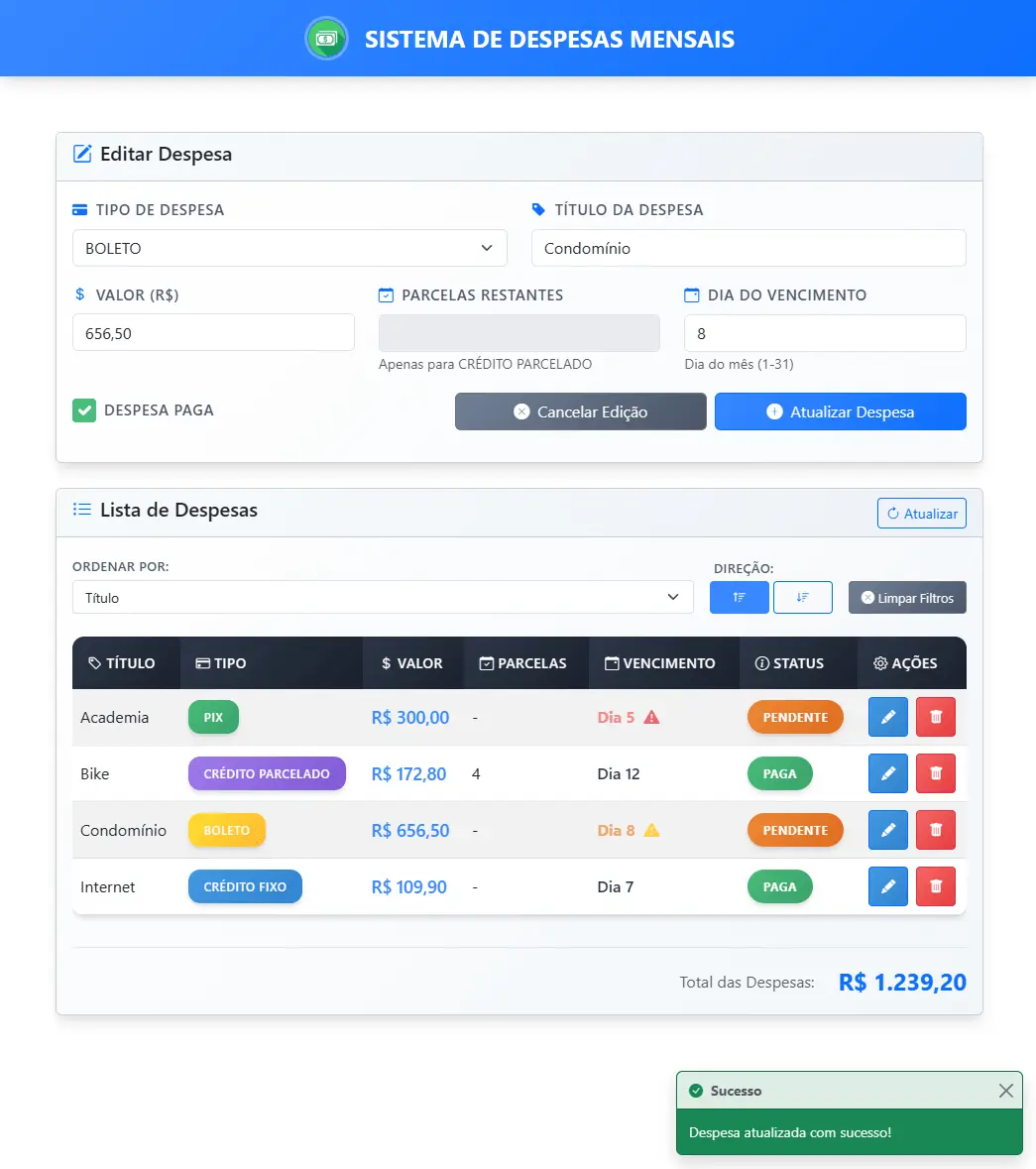Click the pencil icon for Bike row
This screenshot has width=1036, height=1169.
pyautogui.click(x=887, y=773)
